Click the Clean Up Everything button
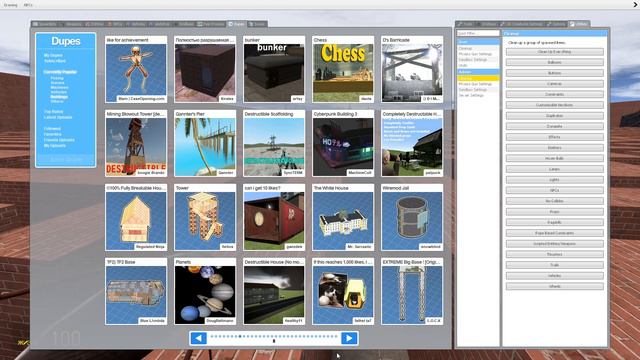640x360 pixels. [555, 52]
